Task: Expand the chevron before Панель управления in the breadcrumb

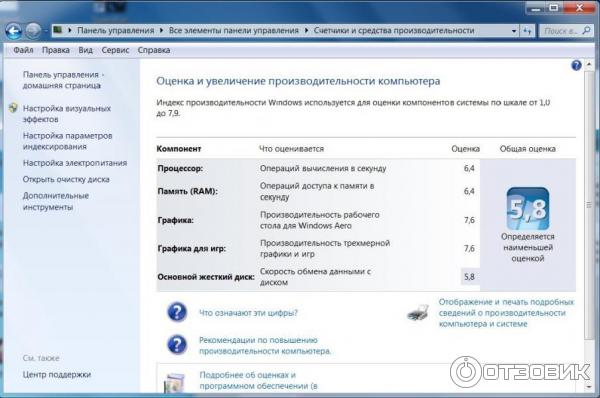Action: (x=70, y=30)
